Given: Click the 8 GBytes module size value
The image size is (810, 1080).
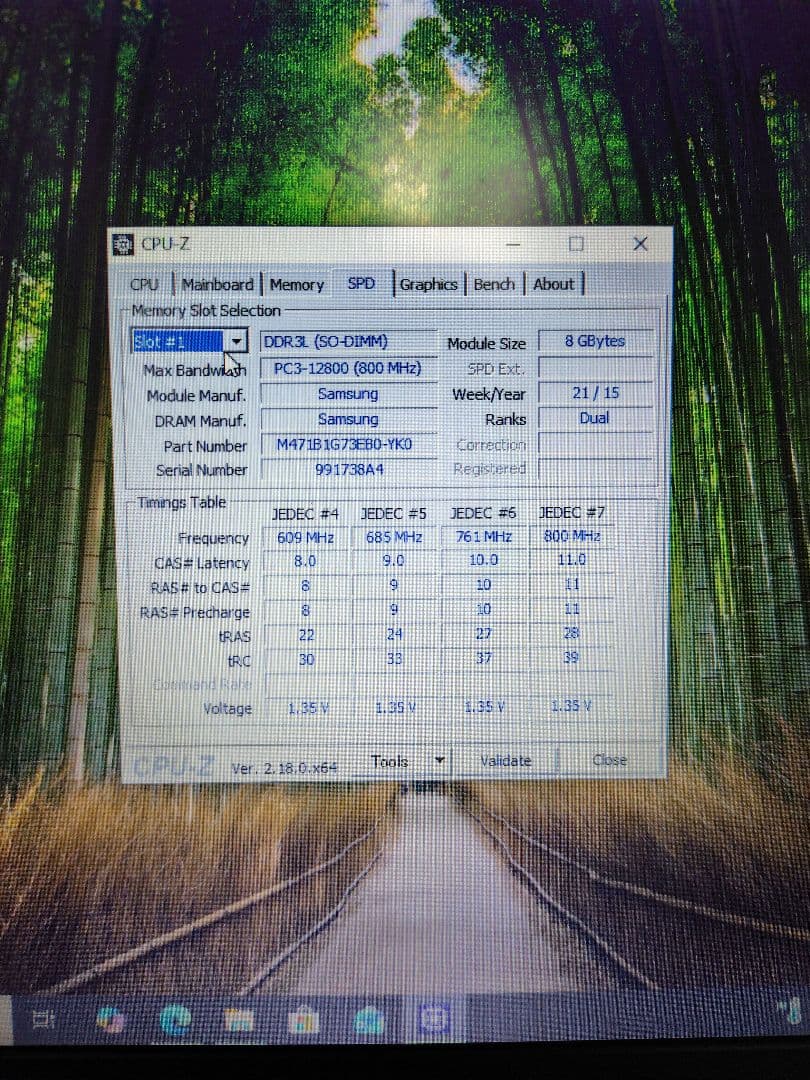Looking at the screenshot, I should pyautogui.click(x=595, y=341).
